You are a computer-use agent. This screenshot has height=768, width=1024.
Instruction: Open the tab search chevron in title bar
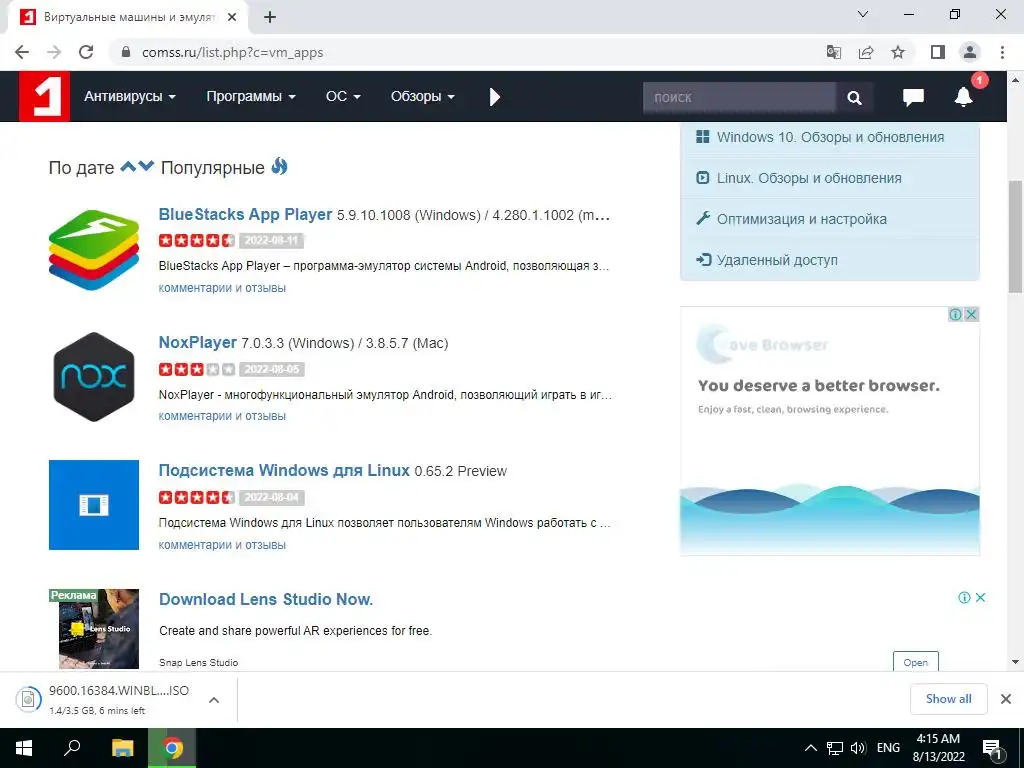click(x=863, y=14)
